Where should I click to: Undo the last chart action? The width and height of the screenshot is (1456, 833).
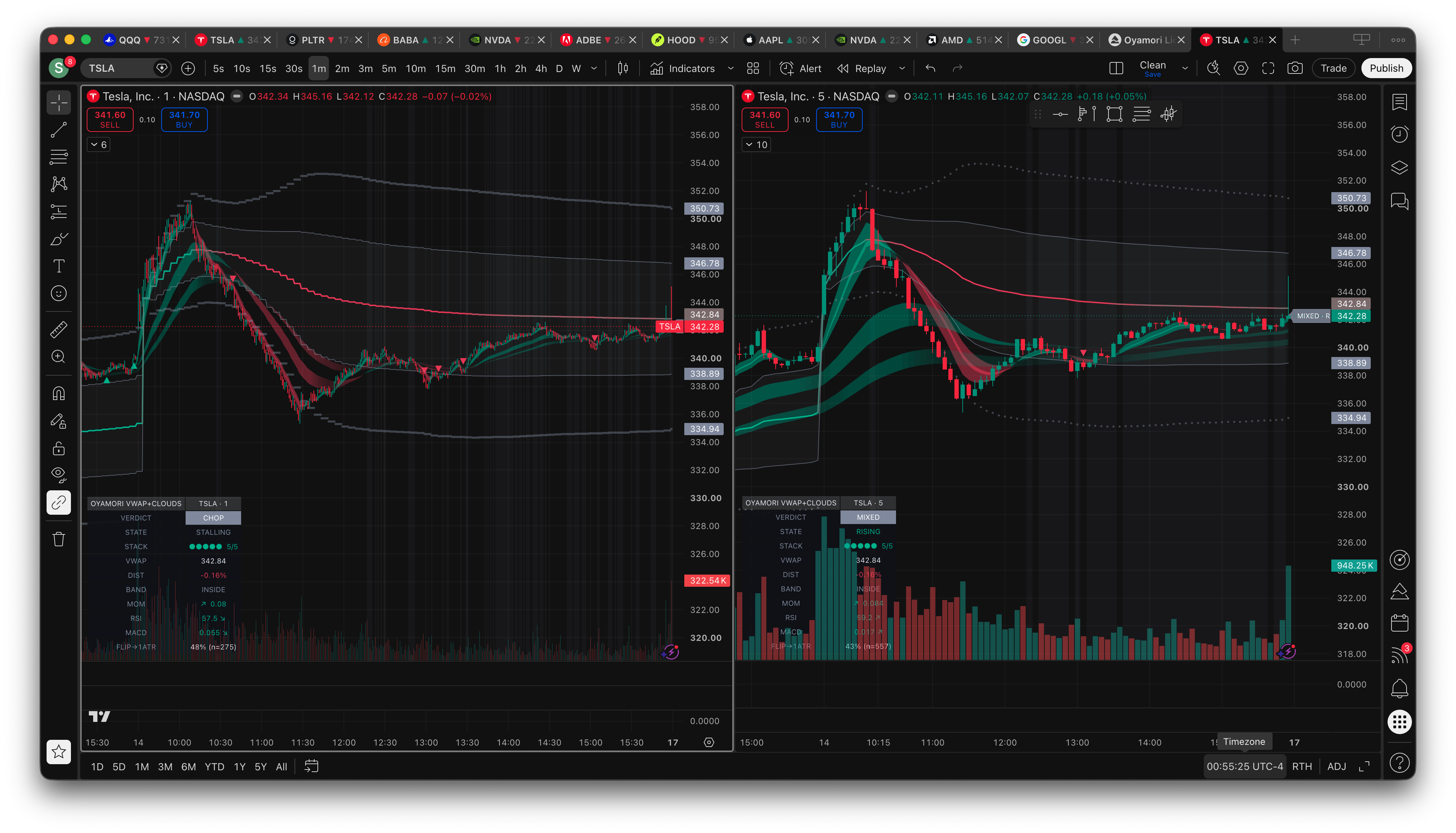(x=930, y=68)
